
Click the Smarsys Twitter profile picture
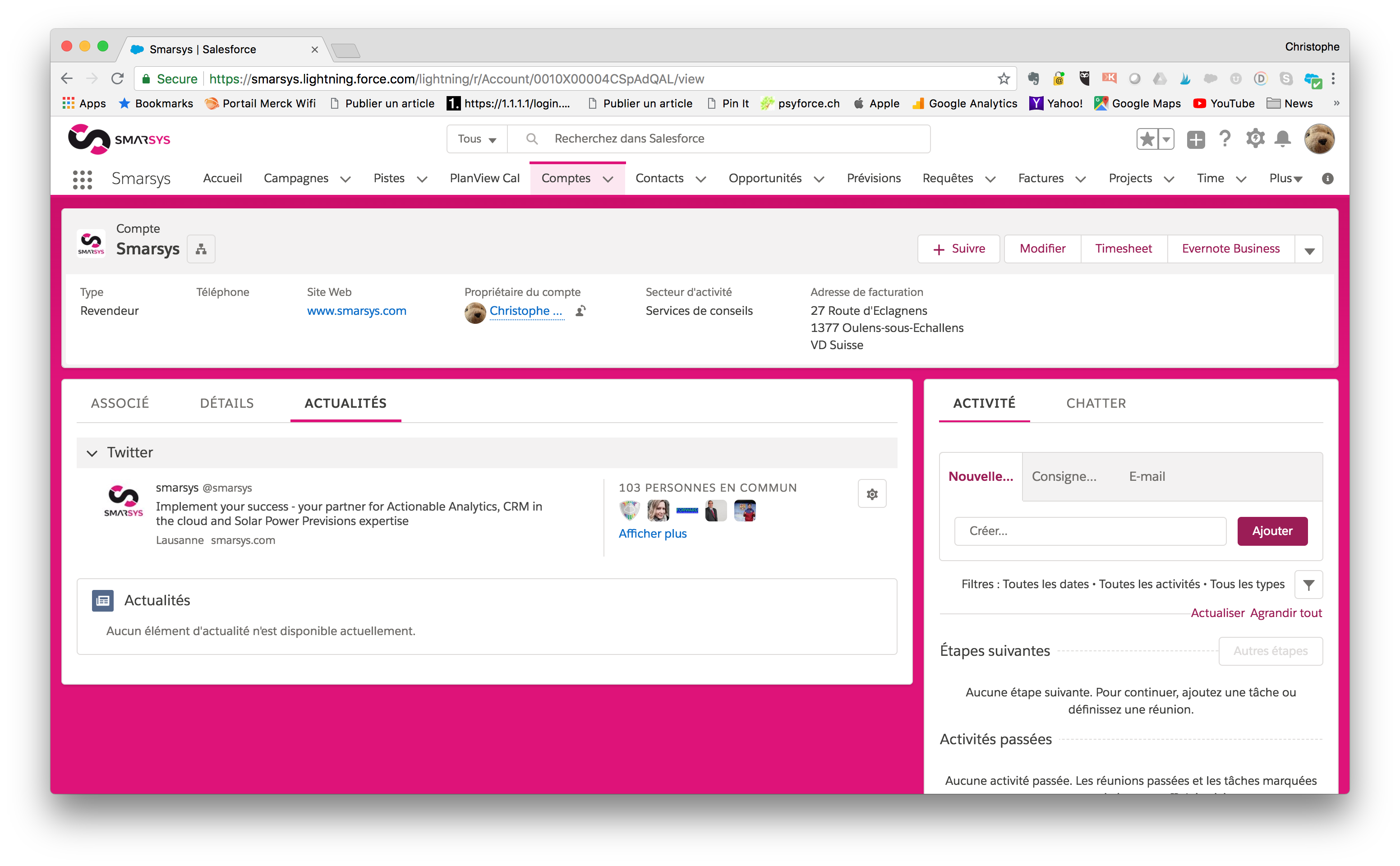pyautogui.click(x=123, y=502)
